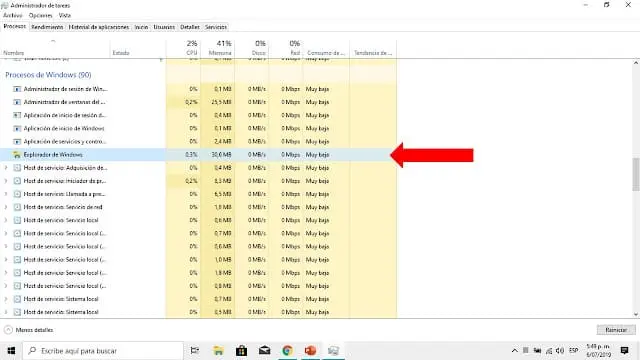Sort processes by the Disco column
This screenshot has width=640, height=360.
[x=252, y=48]
